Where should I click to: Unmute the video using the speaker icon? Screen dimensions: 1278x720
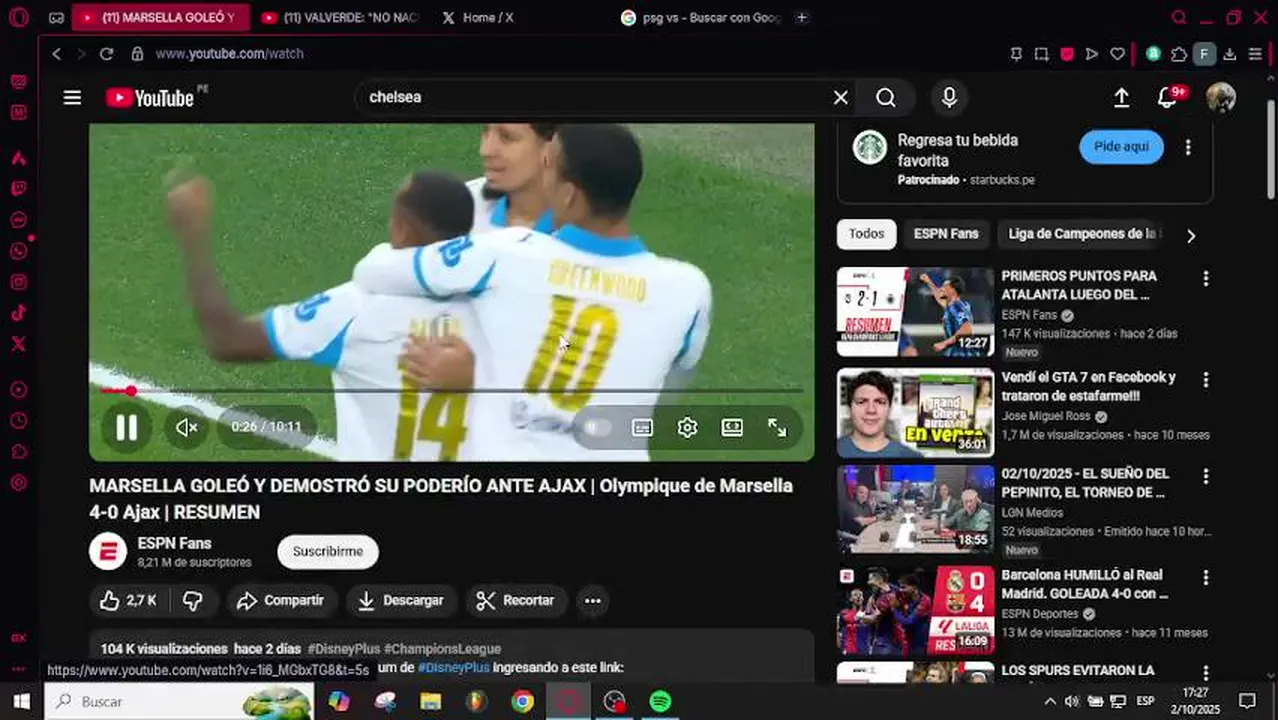click(x=186, y=428)
